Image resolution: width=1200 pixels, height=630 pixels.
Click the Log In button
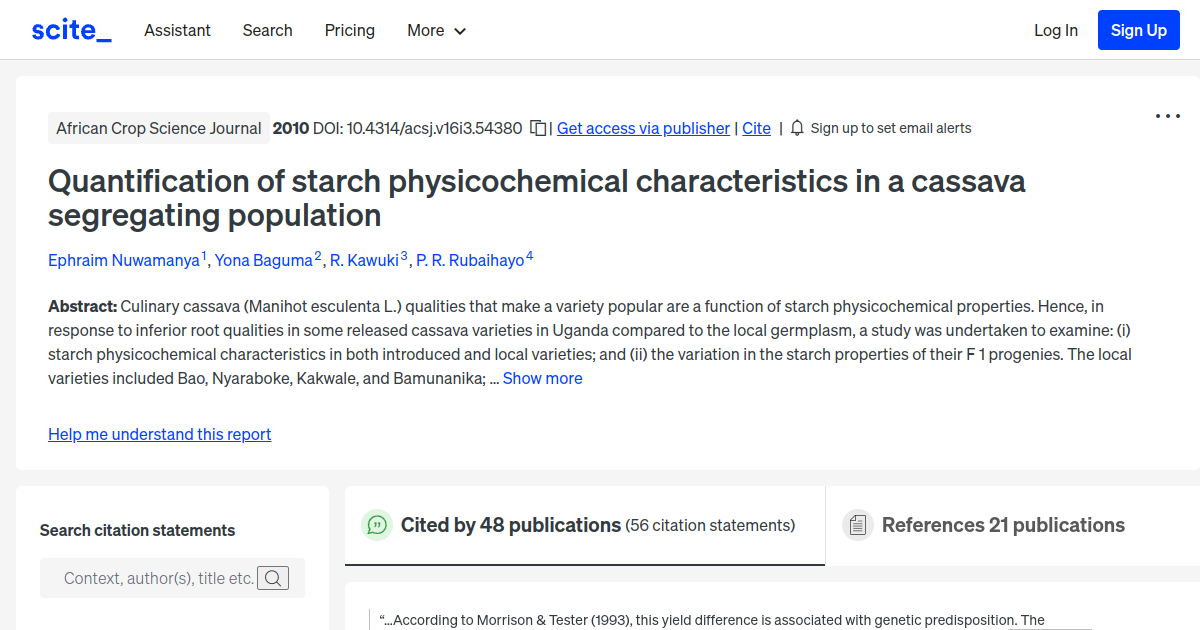point(1055,30)
